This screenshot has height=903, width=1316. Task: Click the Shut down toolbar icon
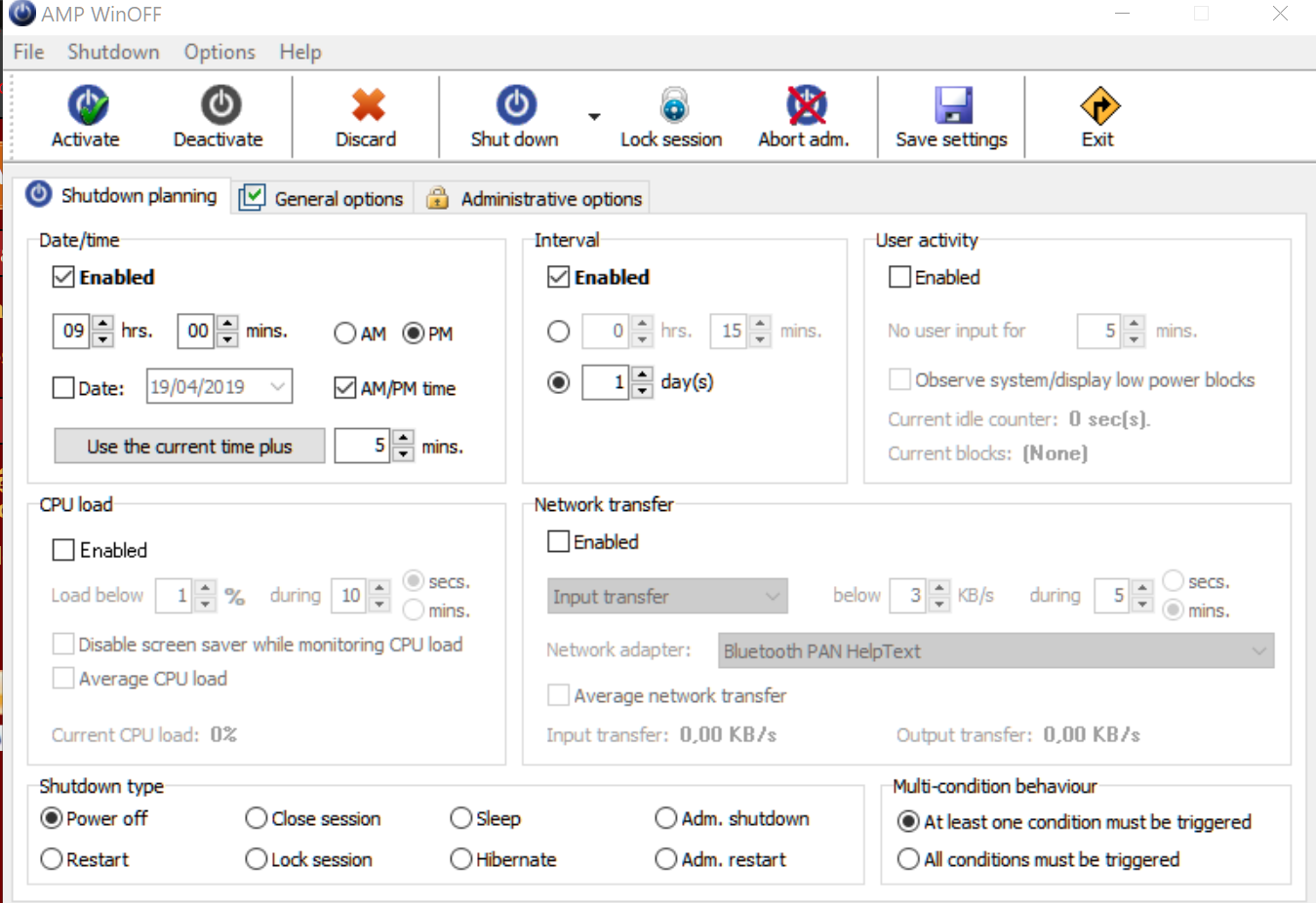pos(515,105)
